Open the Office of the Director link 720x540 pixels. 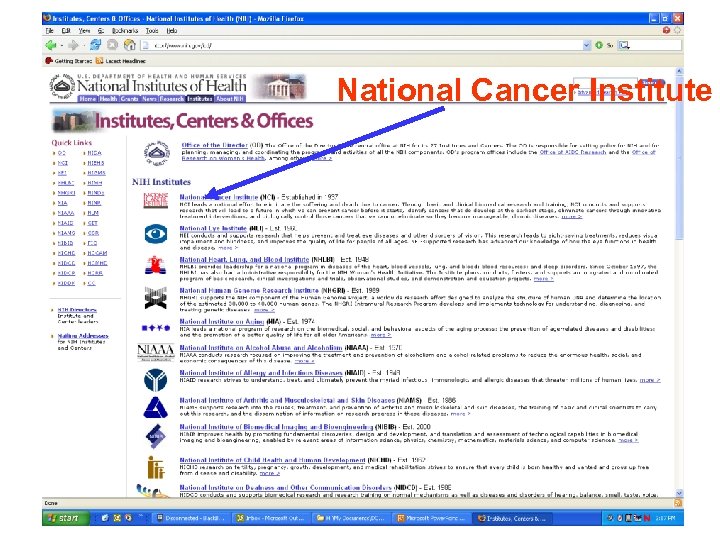tap(215, 145)
